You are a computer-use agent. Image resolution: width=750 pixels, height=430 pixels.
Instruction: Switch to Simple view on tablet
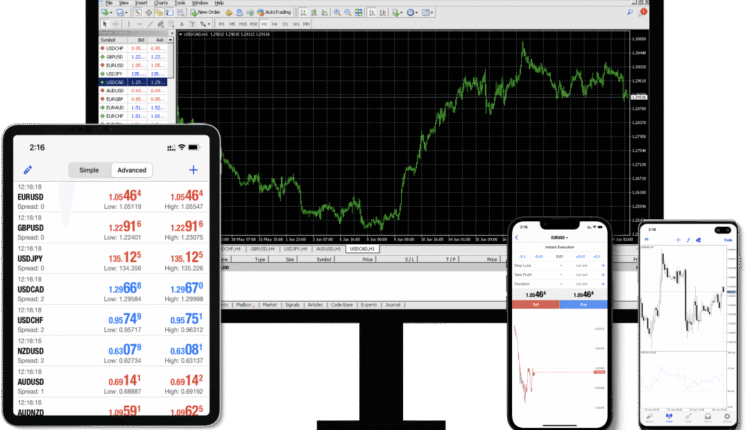[90, 170]
